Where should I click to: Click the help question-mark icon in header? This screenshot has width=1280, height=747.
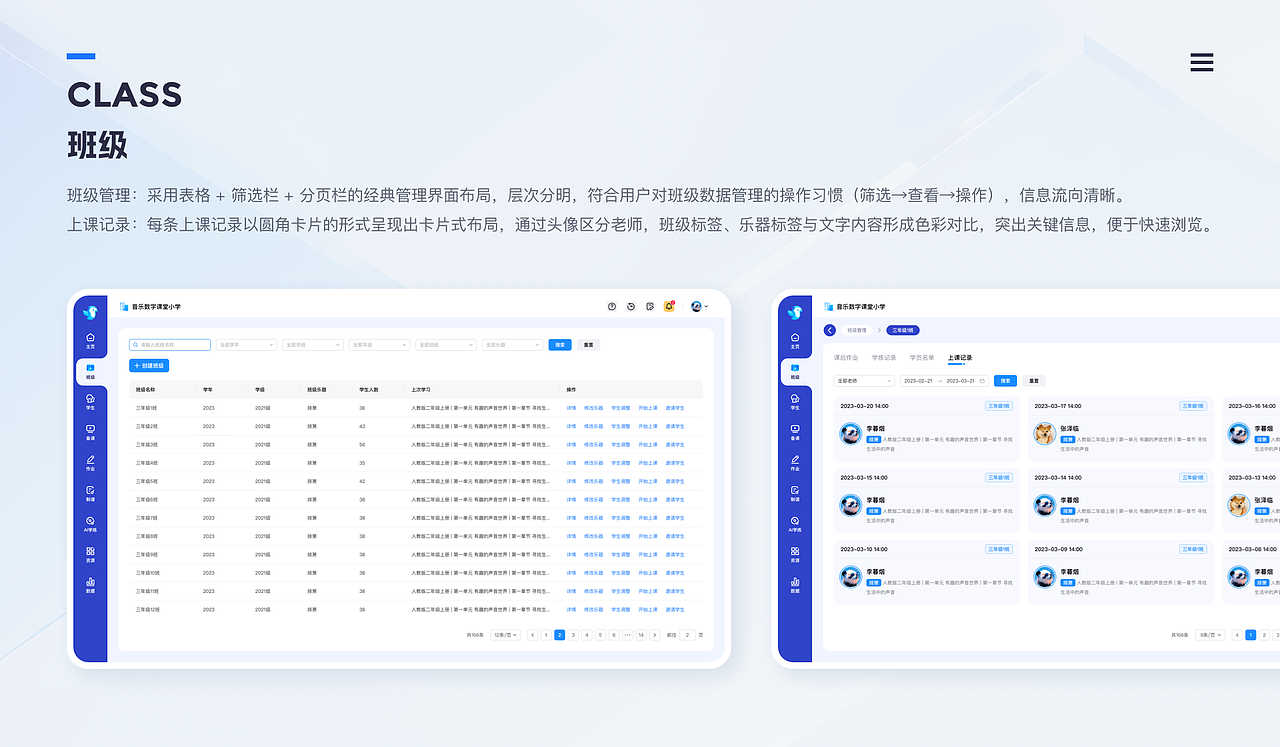click(x=612, y=306)
